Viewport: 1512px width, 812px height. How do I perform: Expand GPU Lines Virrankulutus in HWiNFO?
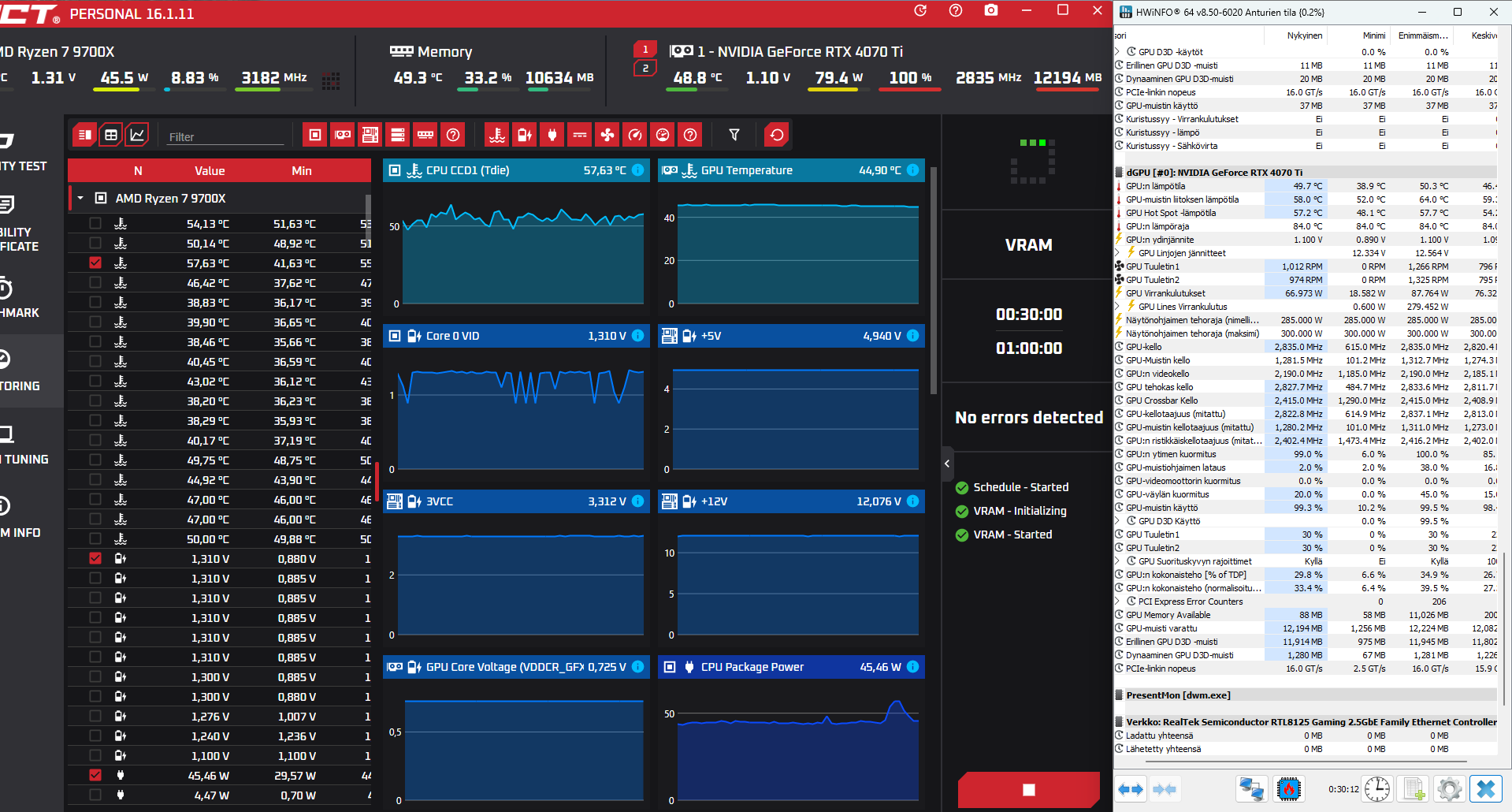click(1118, 307)
